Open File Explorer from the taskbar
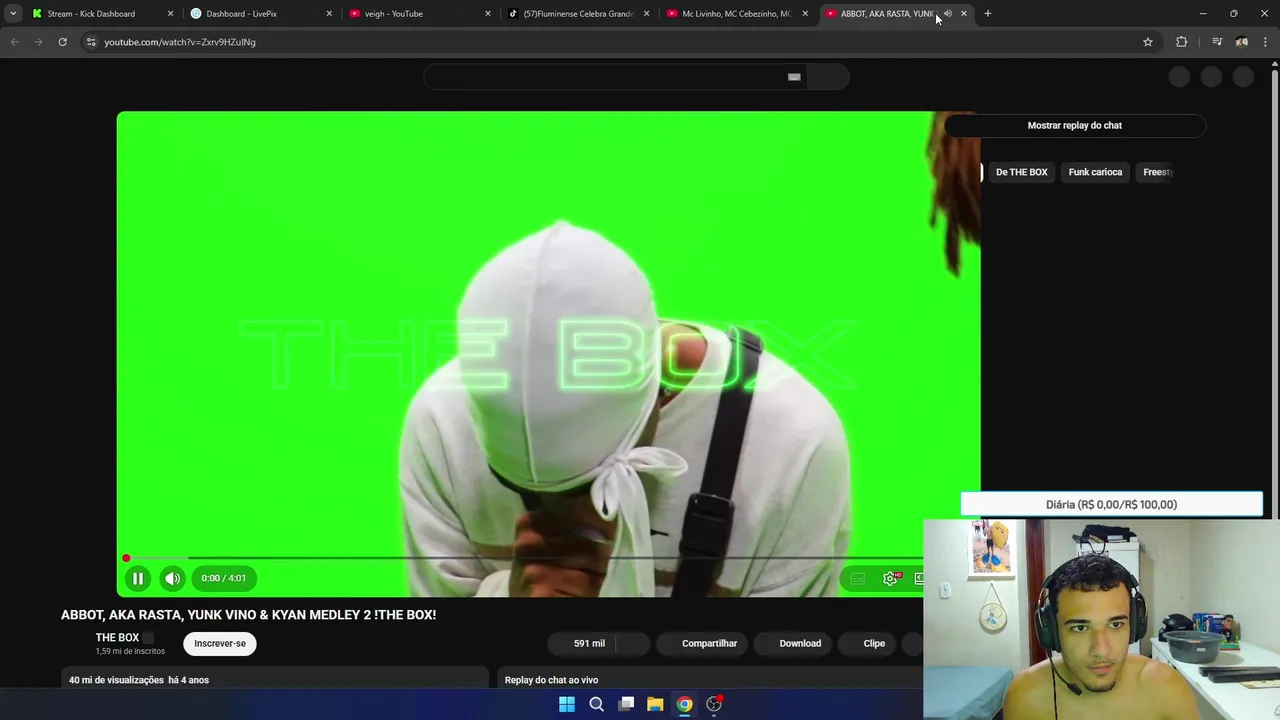The image size is (1280, 720). click(x=655, y=704)
